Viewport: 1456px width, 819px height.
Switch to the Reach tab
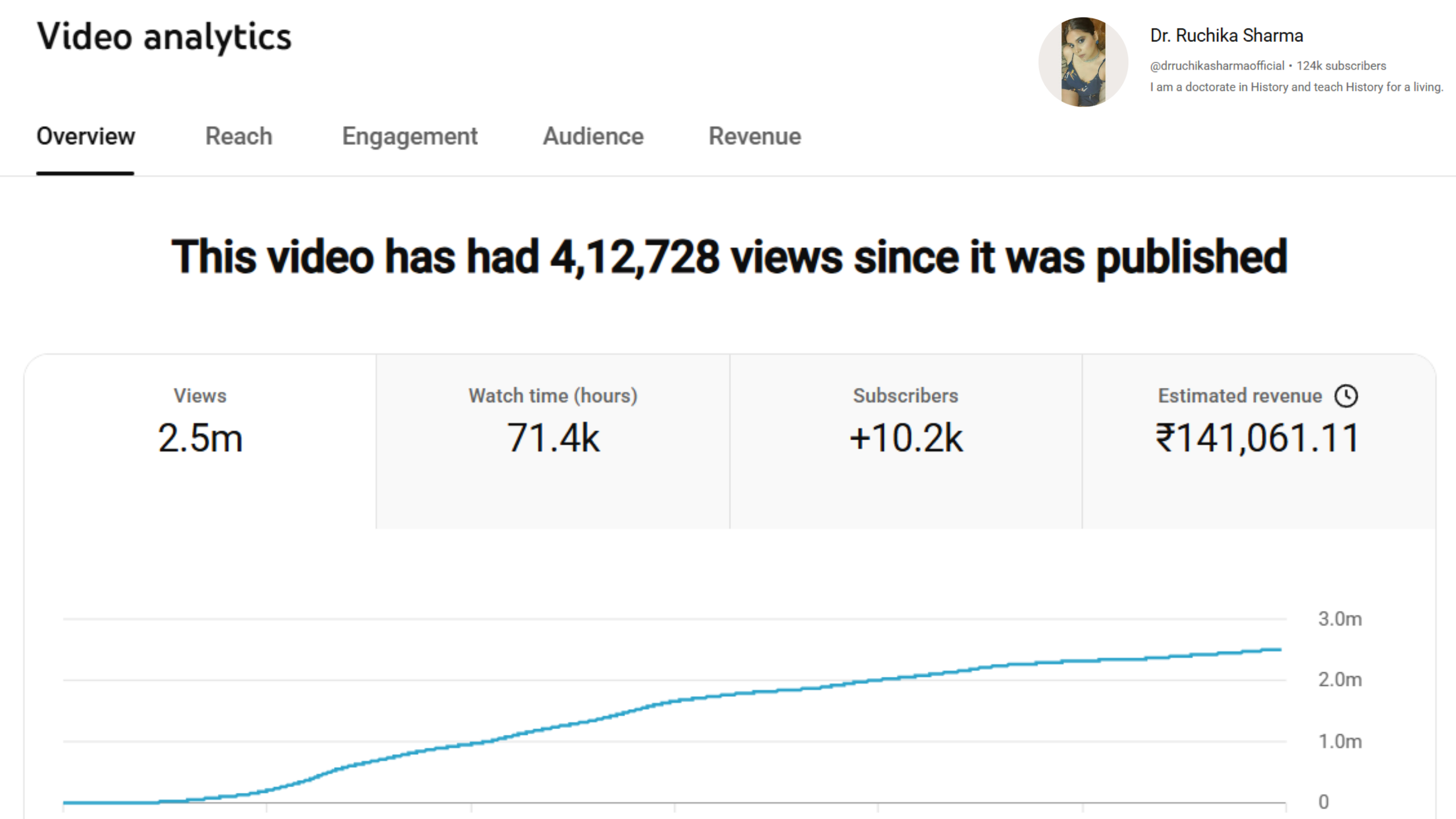[x=239, y=136]
